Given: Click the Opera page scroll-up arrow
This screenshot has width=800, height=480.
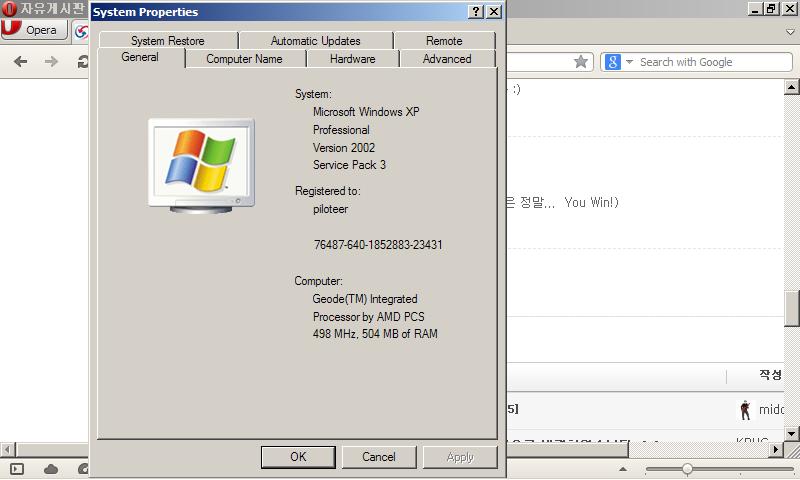Looking at the screenshot, I should coord(791,87).
